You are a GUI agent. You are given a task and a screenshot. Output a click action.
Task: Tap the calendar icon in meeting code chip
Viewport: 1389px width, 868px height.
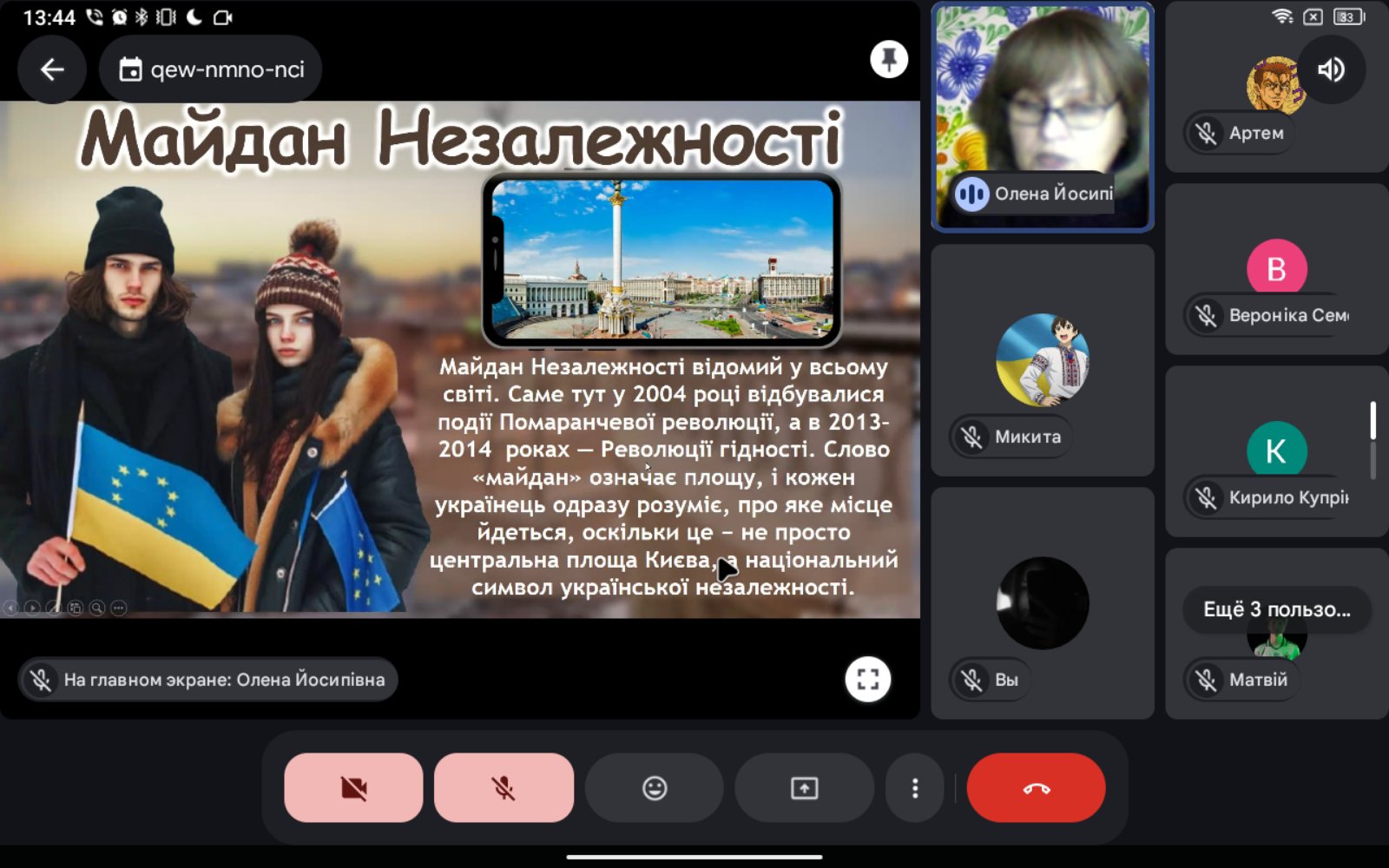coord(130,69)
